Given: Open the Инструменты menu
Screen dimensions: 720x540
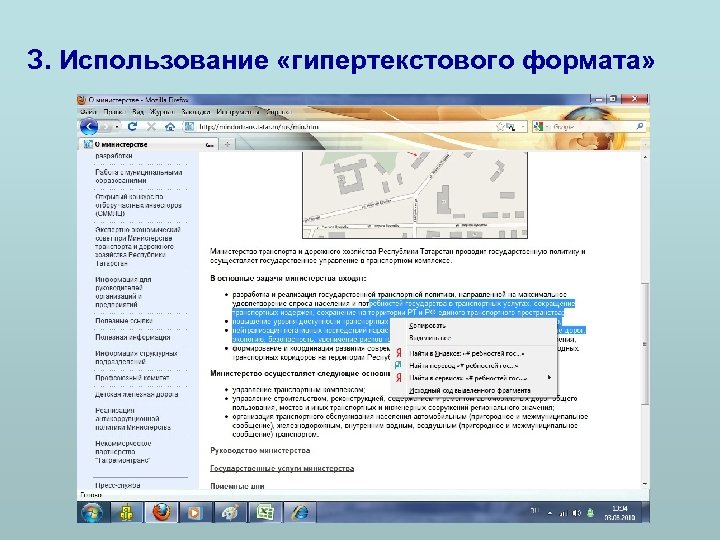Looking at the screenshot, I should pos(238,112).
